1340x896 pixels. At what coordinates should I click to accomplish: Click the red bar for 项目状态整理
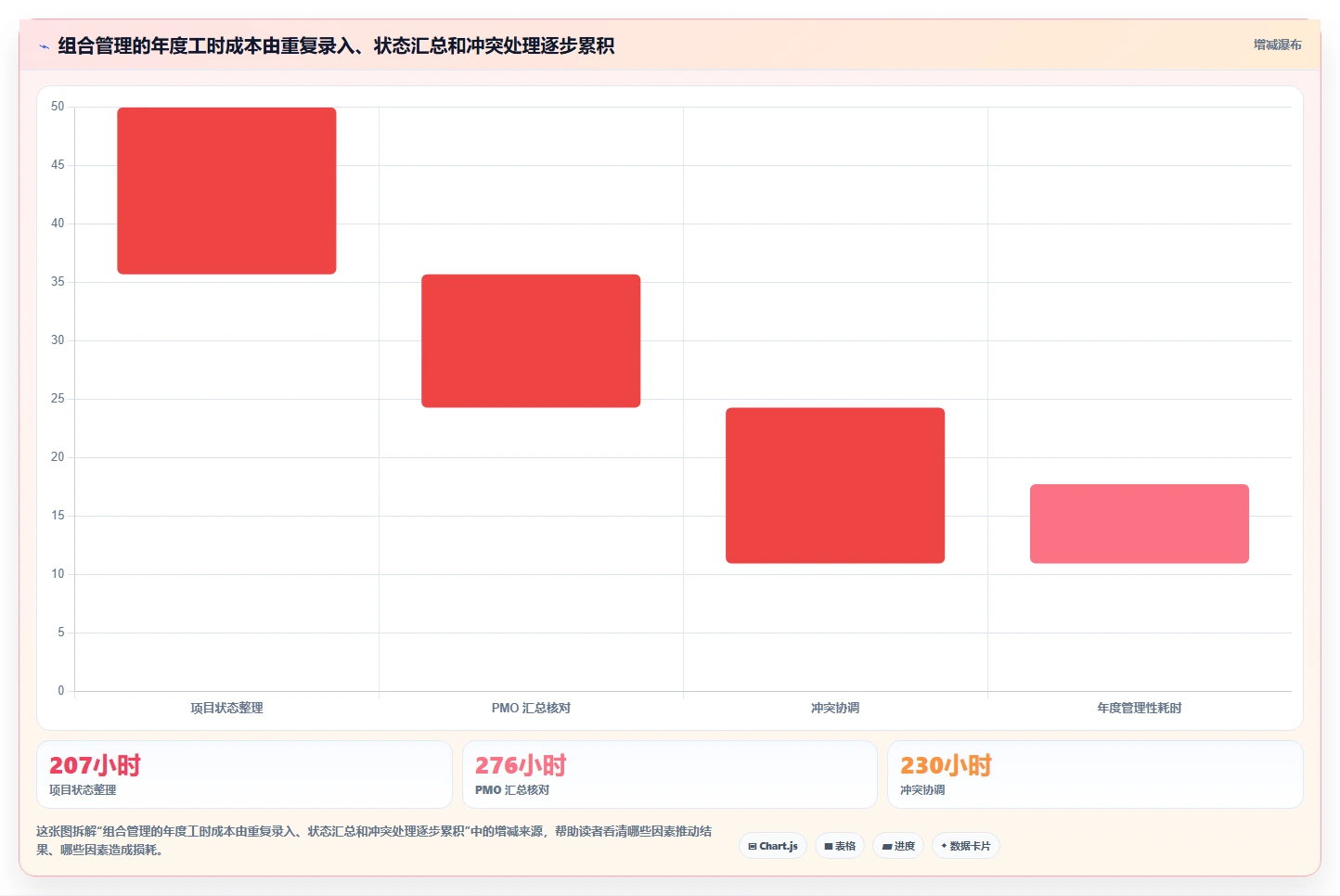coord(226,190)
